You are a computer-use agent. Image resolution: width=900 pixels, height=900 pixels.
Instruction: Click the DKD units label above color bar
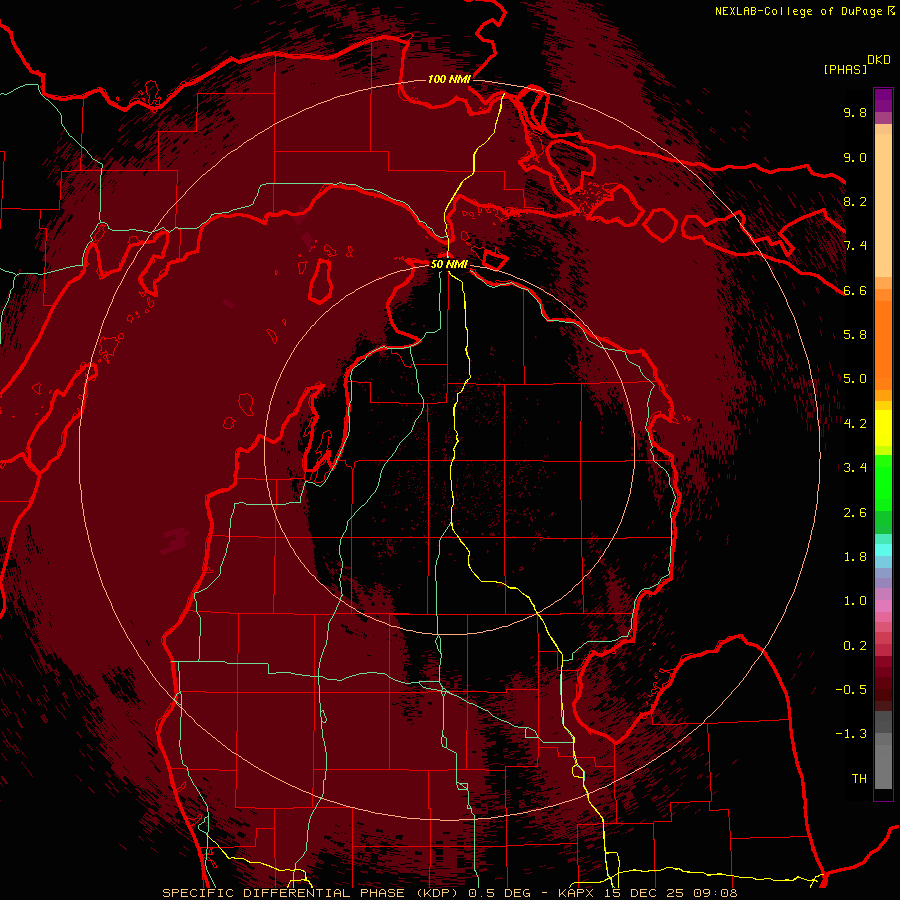879,60
